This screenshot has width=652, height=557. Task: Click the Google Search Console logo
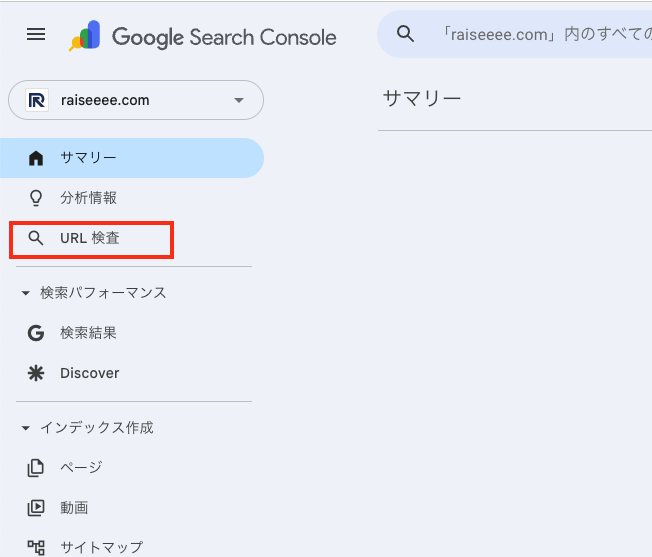203,37
